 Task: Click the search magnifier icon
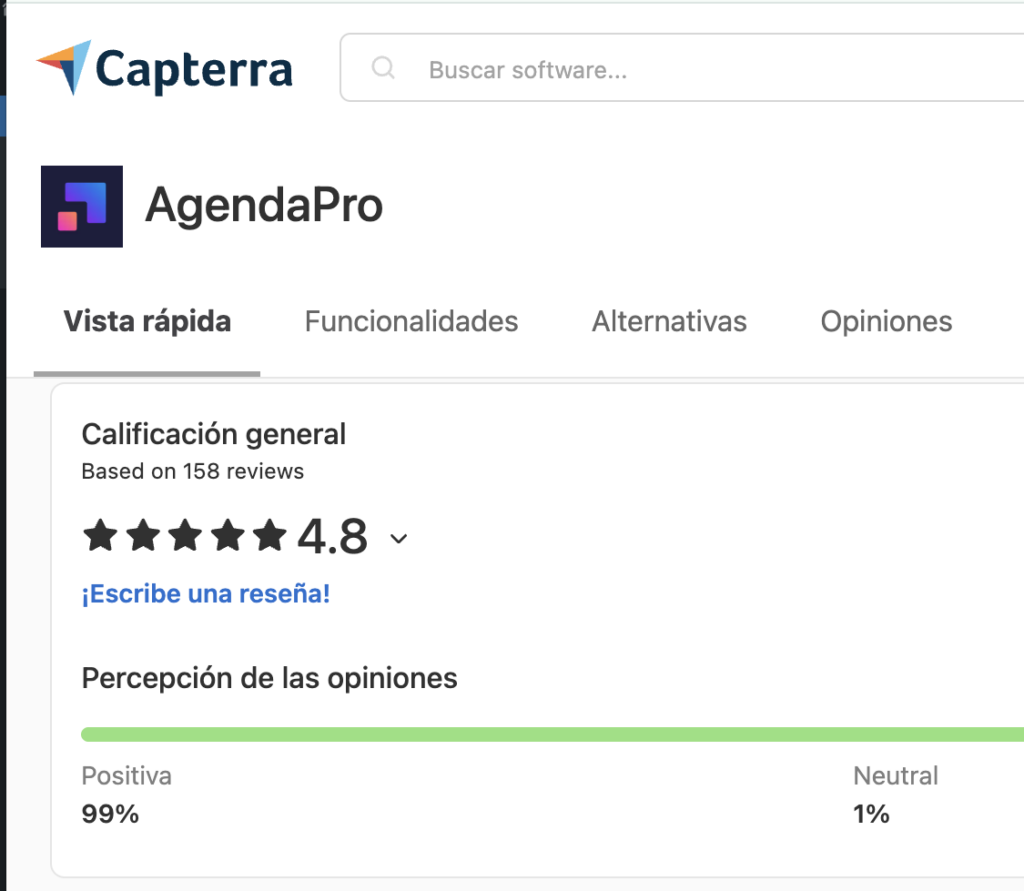[383, 68]
